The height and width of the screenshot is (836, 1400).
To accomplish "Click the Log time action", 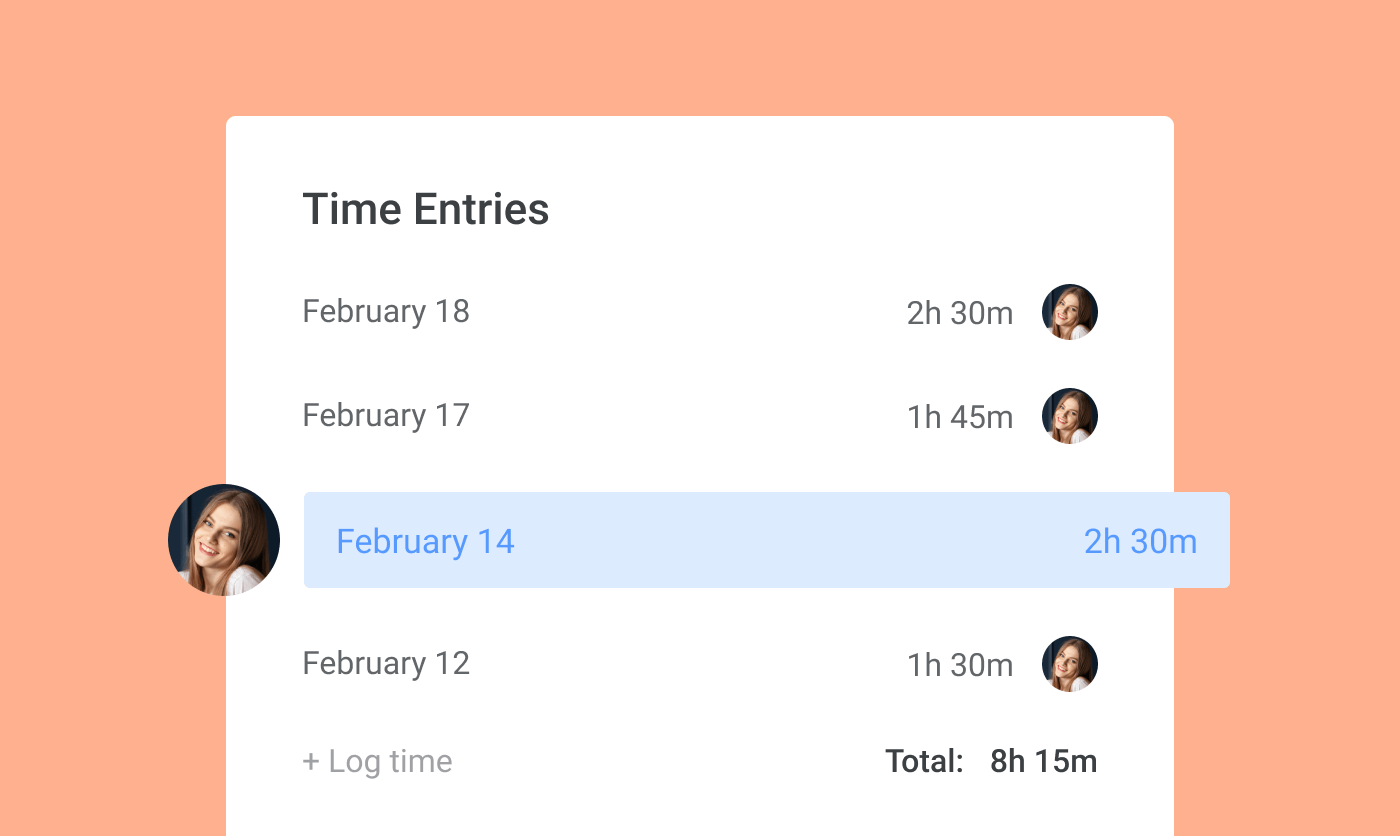I will [x=378, y=761].
